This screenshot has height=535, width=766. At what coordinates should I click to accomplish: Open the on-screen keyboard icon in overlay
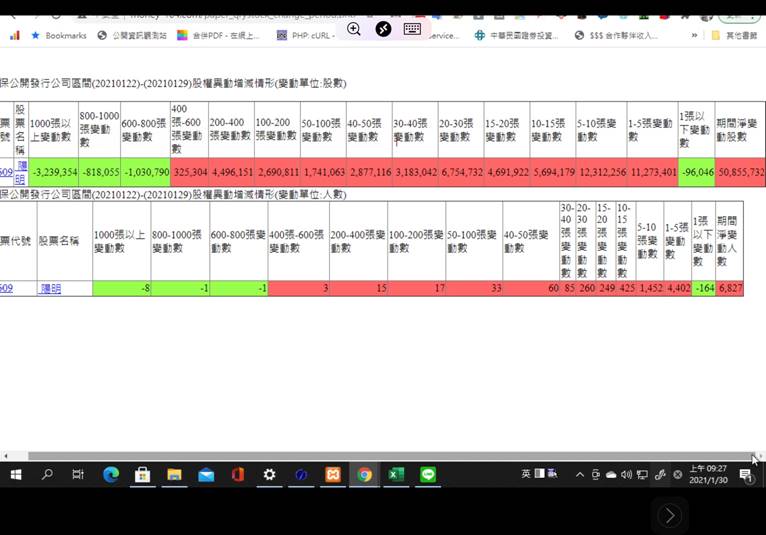[412, 29]
